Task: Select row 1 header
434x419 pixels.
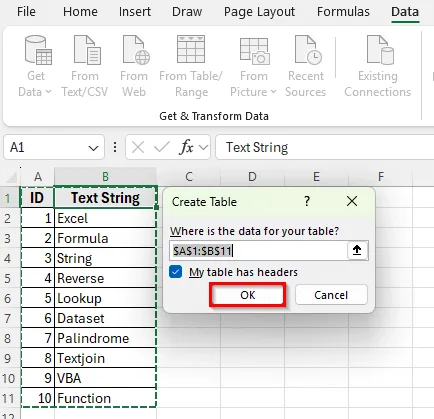Action: tap(10, 198)
